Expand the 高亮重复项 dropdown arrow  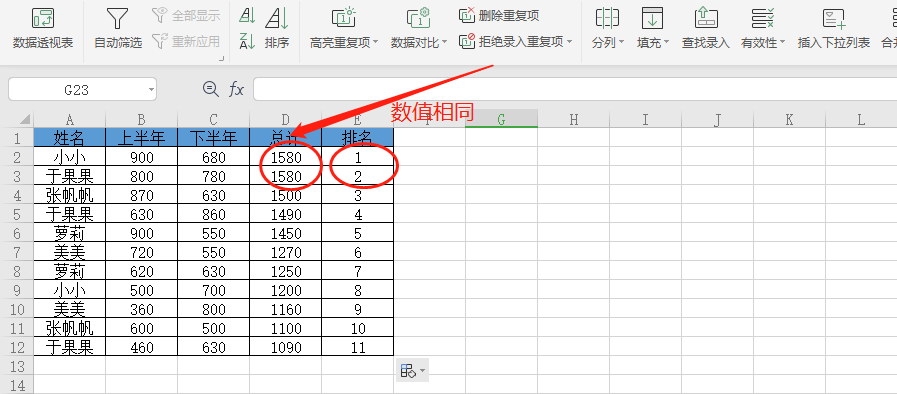click(x=375, y=42)
